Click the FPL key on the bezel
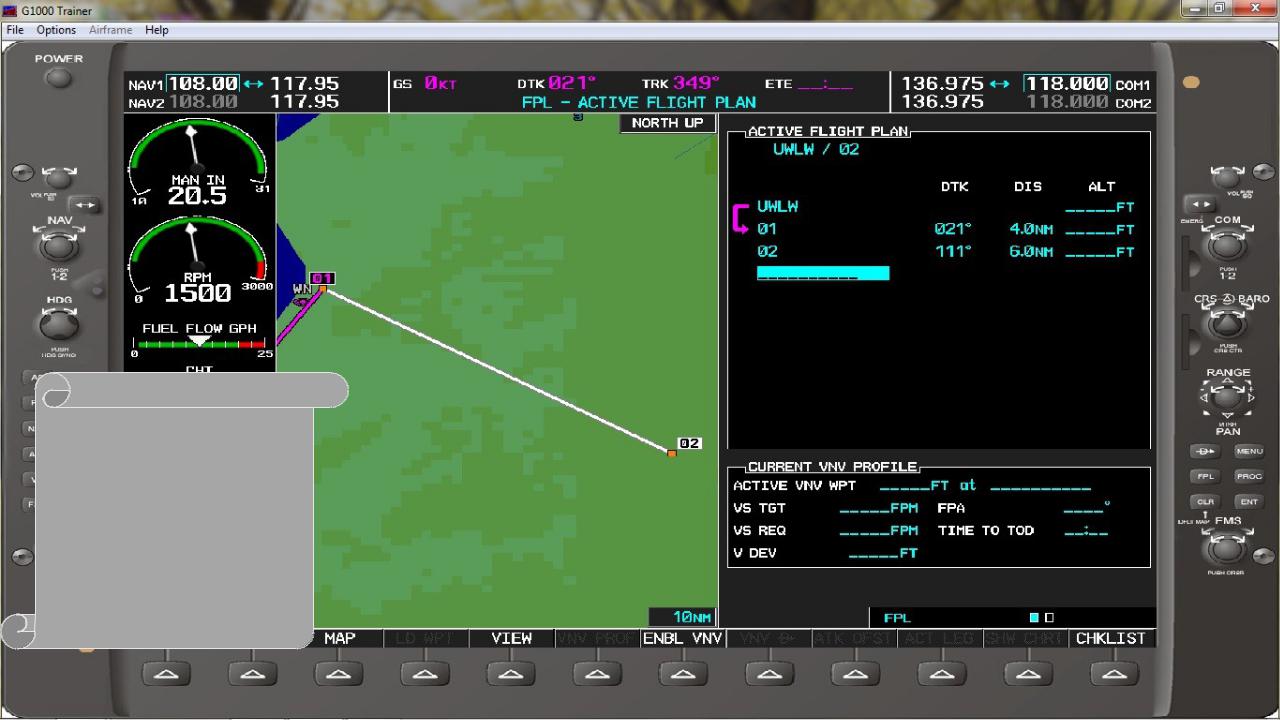This screenshot has height=720, width=1280. tap(1206, 476)
